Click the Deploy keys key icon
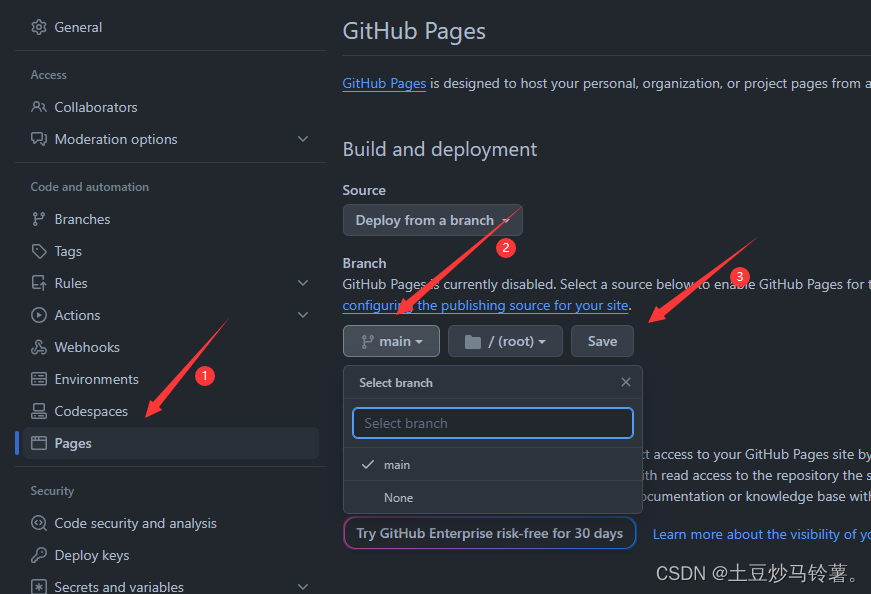Image resolution: width=871 pixels, height=594 pixels. pos(39,555)
